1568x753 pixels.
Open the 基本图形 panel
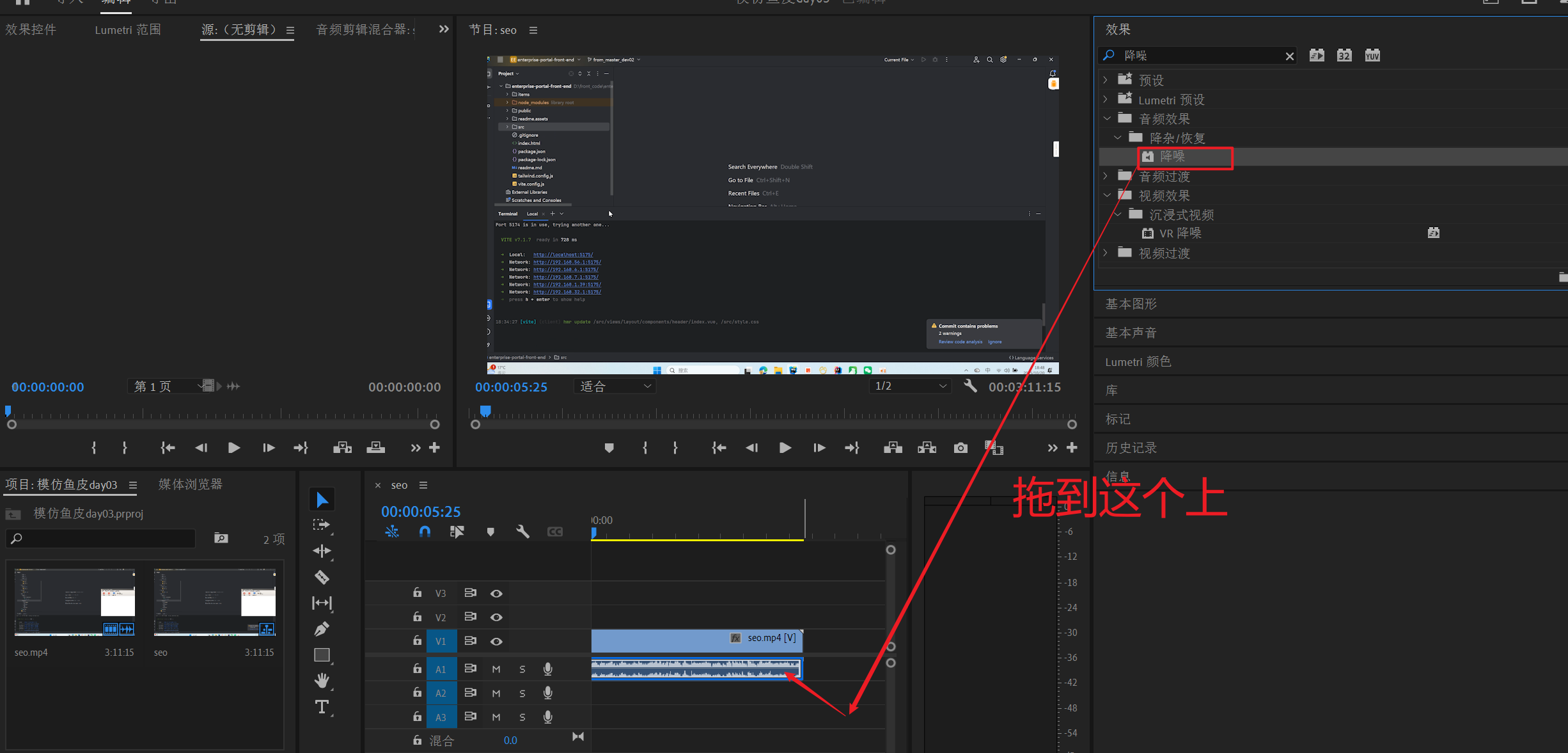pos(1131,304)
